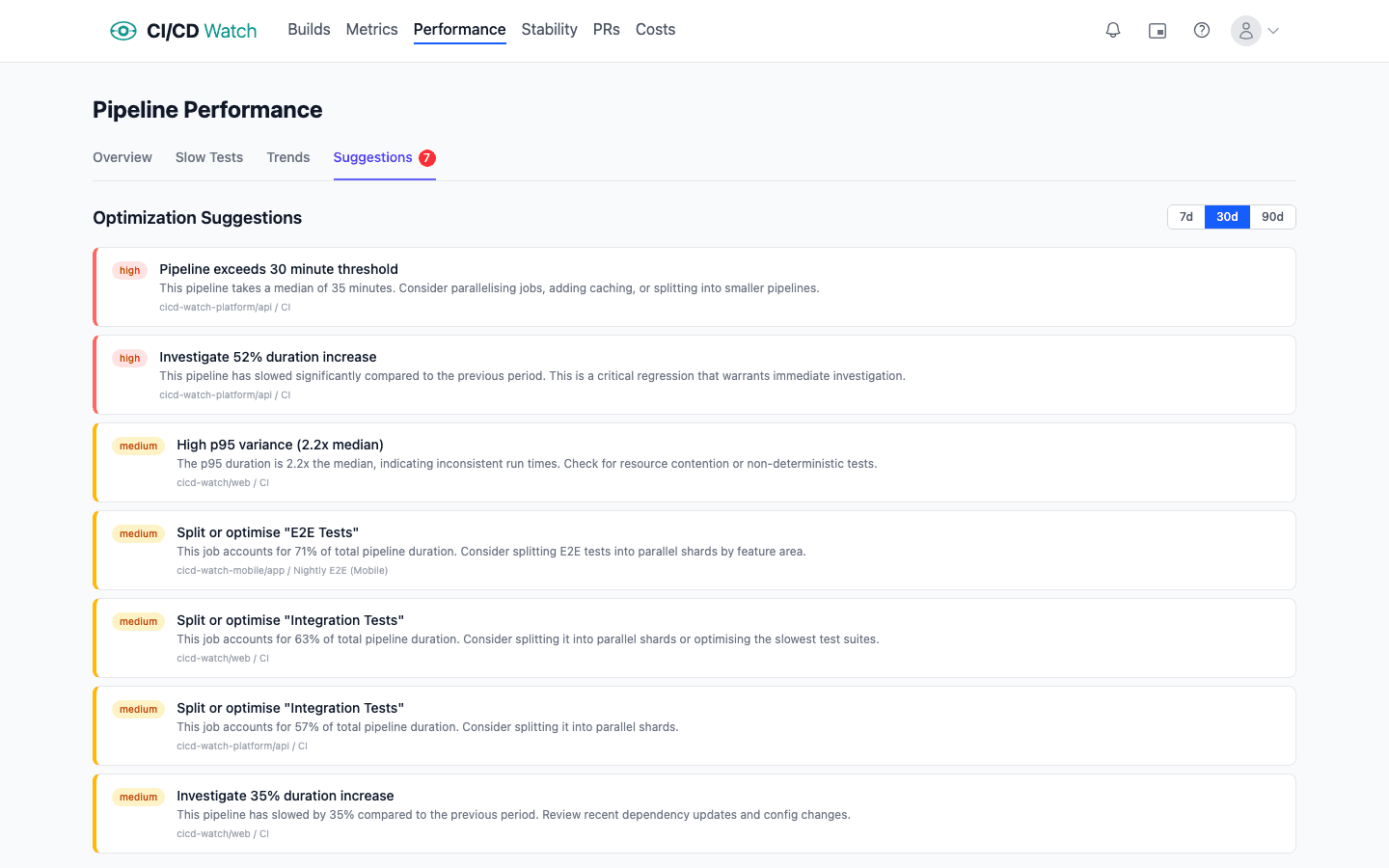Open the Overview tab
1389x868 pixels.
[x=123, y=158]
